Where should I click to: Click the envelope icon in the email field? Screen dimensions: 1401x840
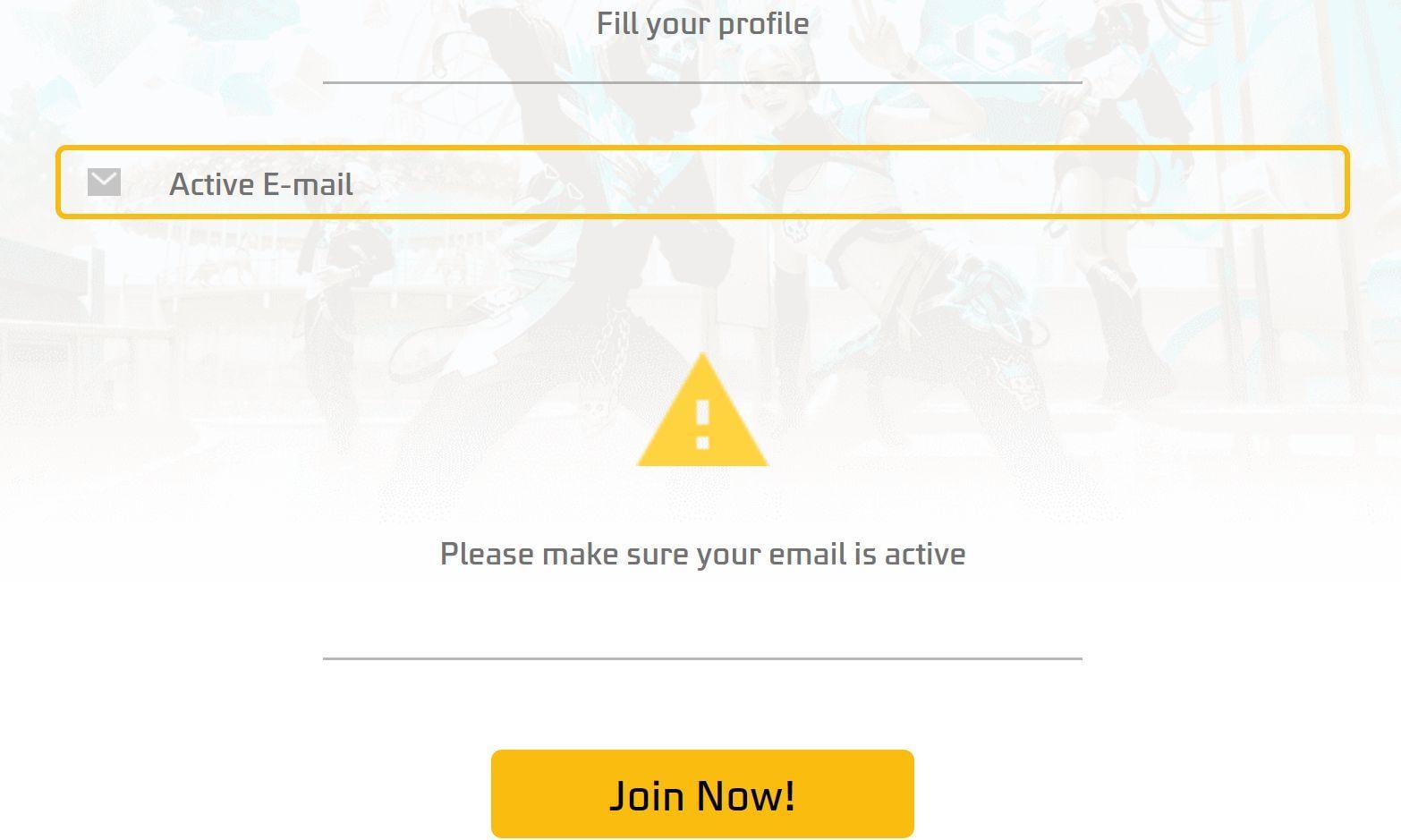(x=104, y=182)
